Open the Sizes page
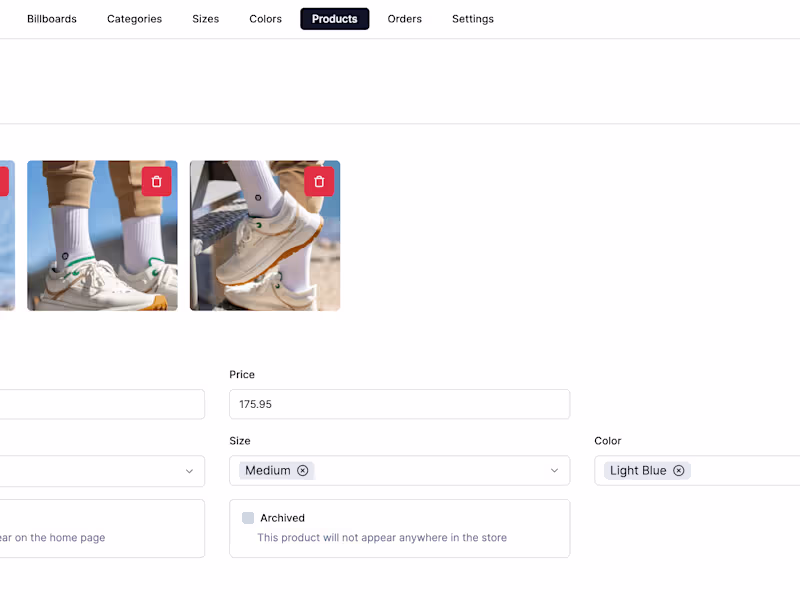Viewport: 800px width, 600px height. tap(205, 18)
